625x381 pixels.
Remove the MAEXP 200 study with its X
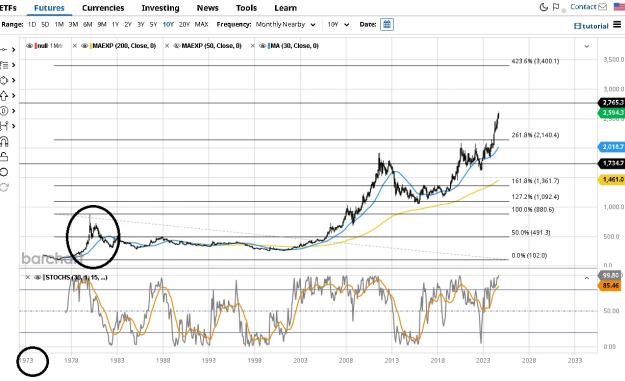click(x=75, y=46)
